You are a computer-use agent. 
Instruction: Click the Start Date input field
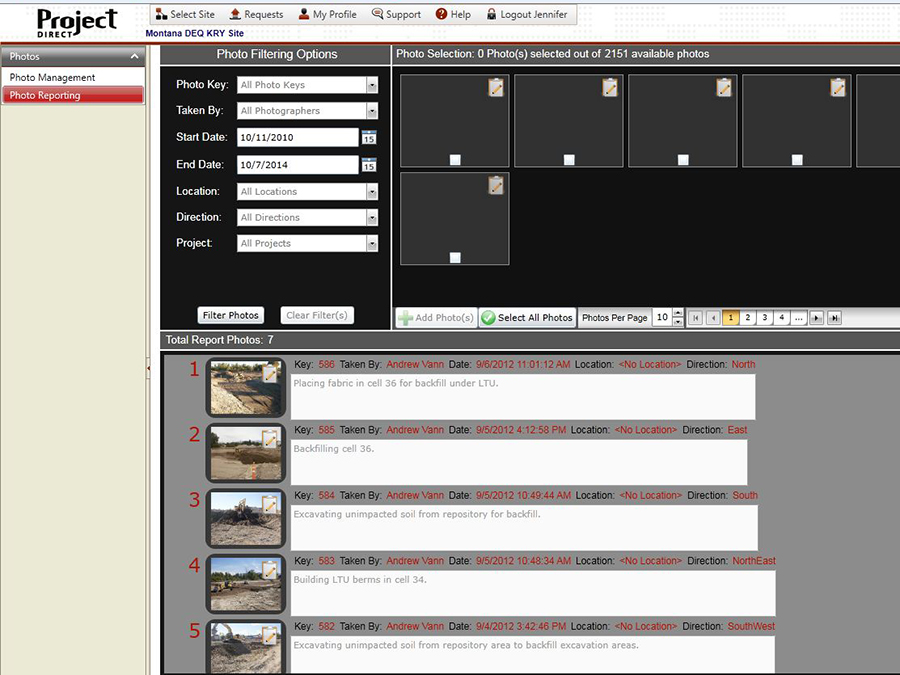(297, 138)
